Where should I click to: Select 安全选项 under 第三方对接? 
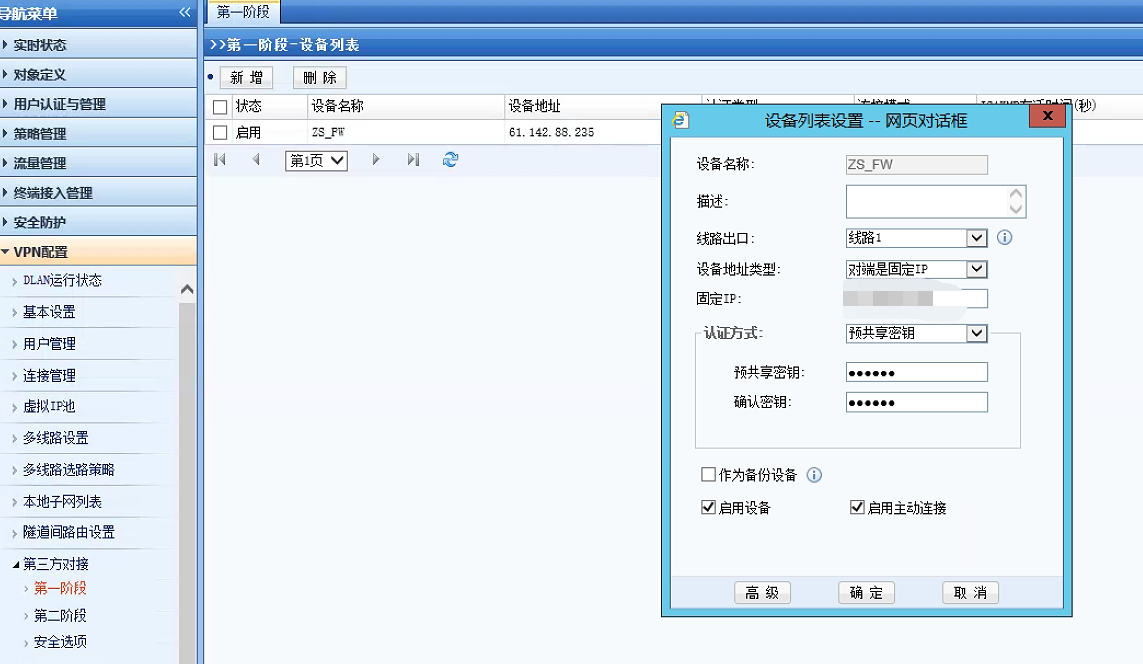[60, 642]
